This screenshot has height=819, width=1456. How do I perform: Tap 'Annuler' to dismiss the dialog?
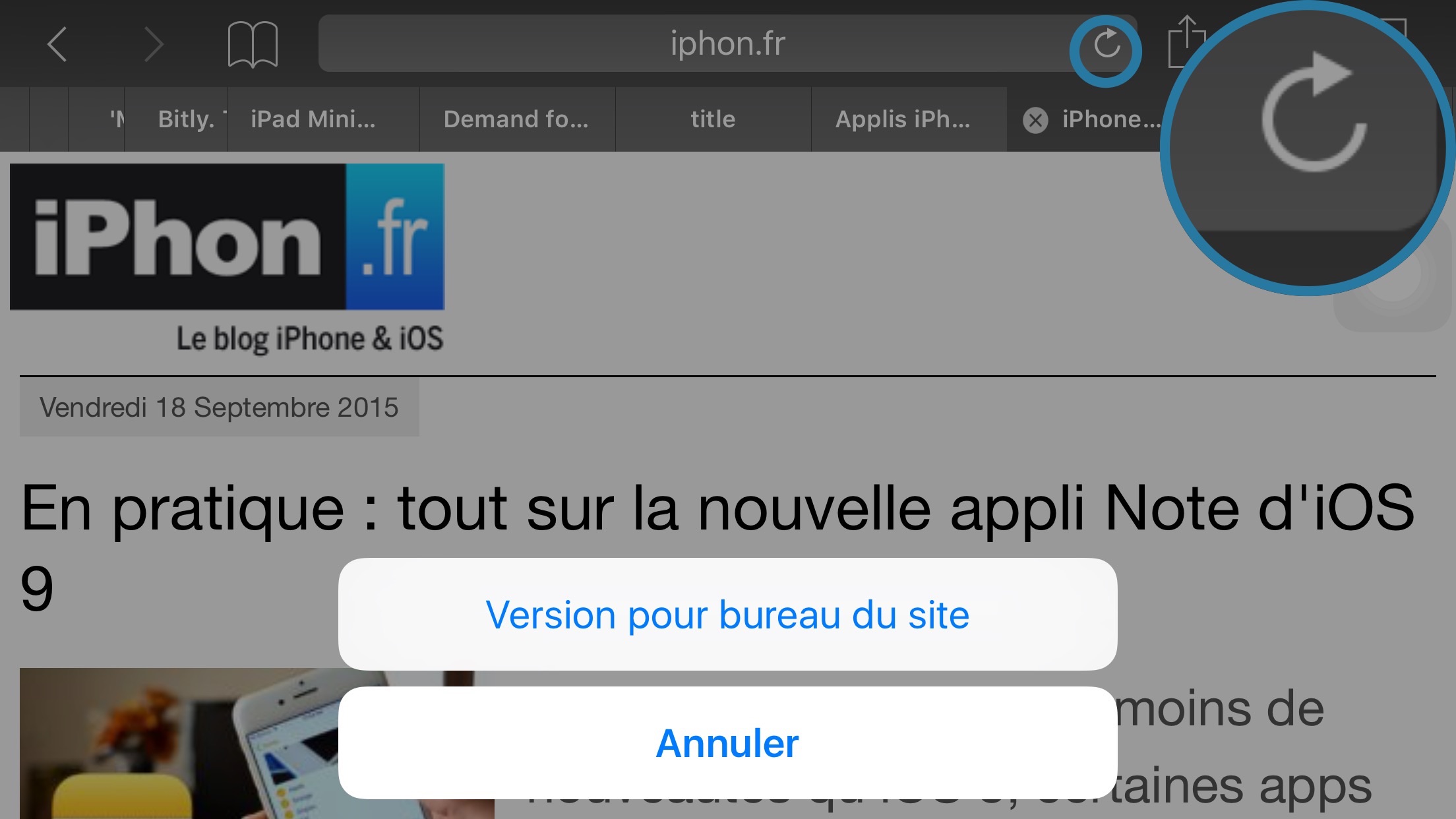(x=727, y=742)
